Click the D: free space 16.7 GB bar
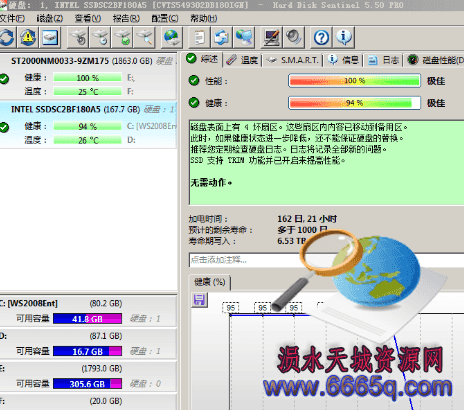 click(87, 351)
